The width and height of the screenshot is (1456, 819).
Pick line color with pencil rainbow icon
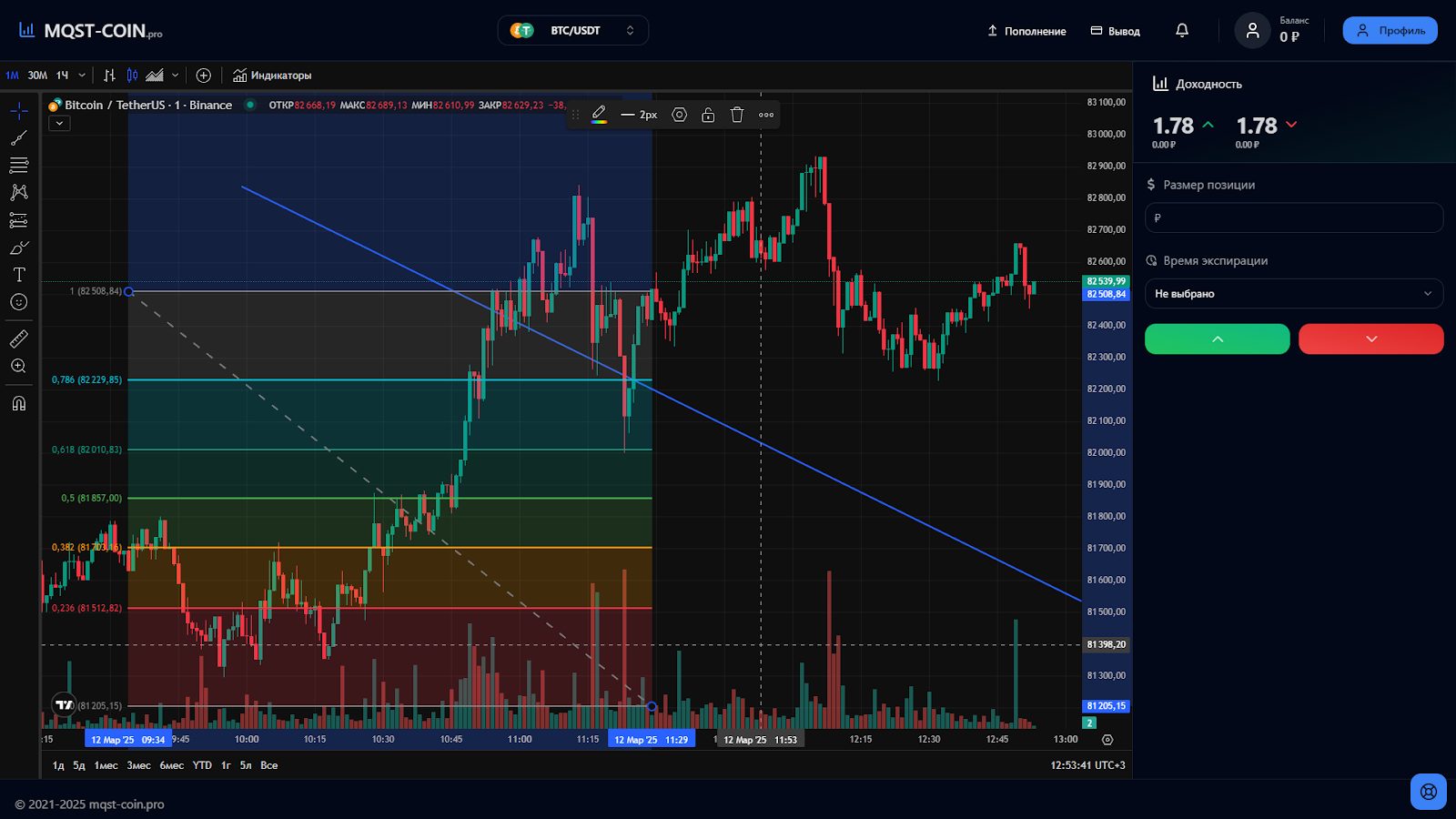pyautogui.click(x=599, y=115)
